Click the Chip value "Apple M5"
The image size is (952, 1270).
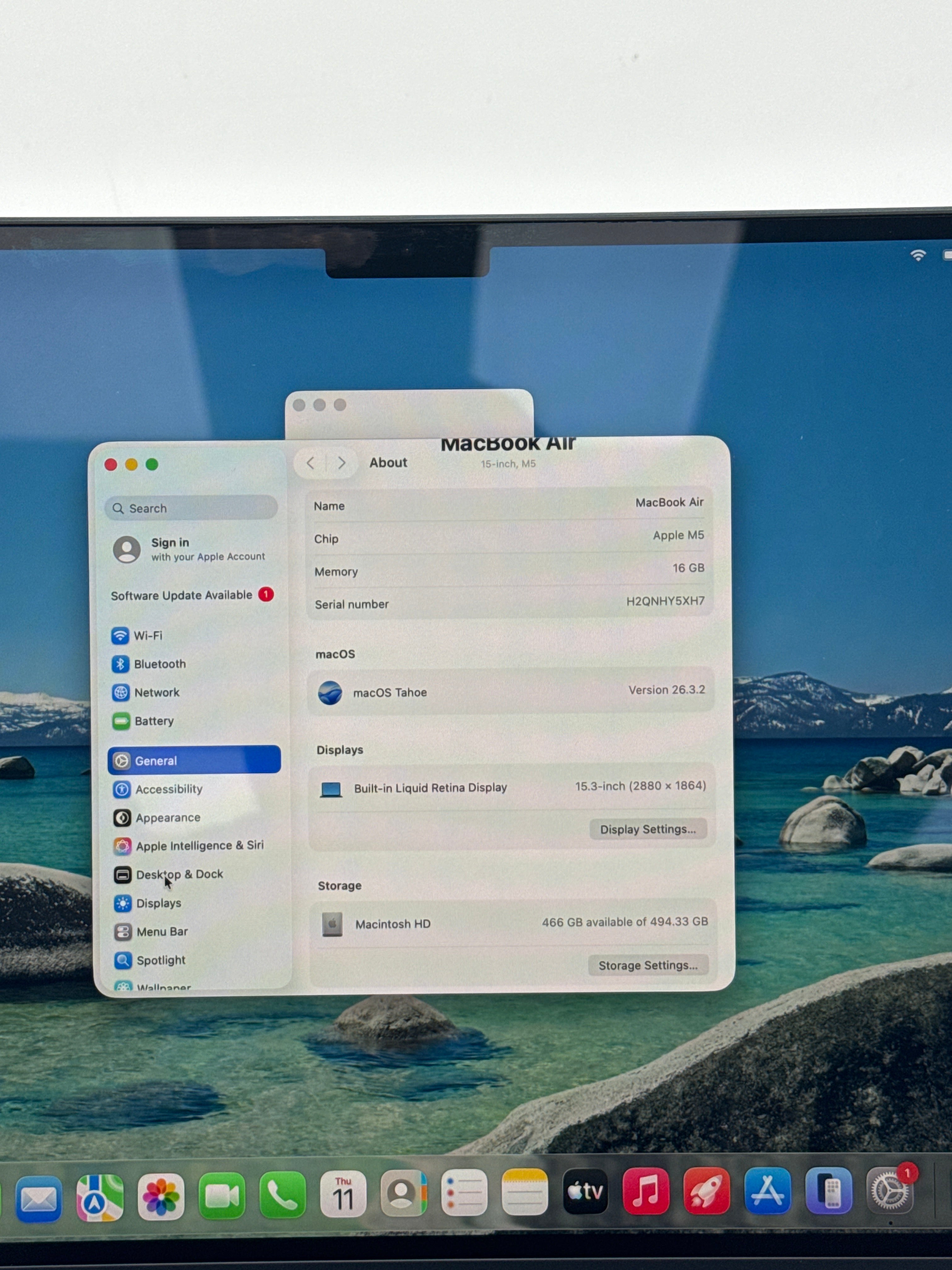pyautogui.click(x=678, y=535)
